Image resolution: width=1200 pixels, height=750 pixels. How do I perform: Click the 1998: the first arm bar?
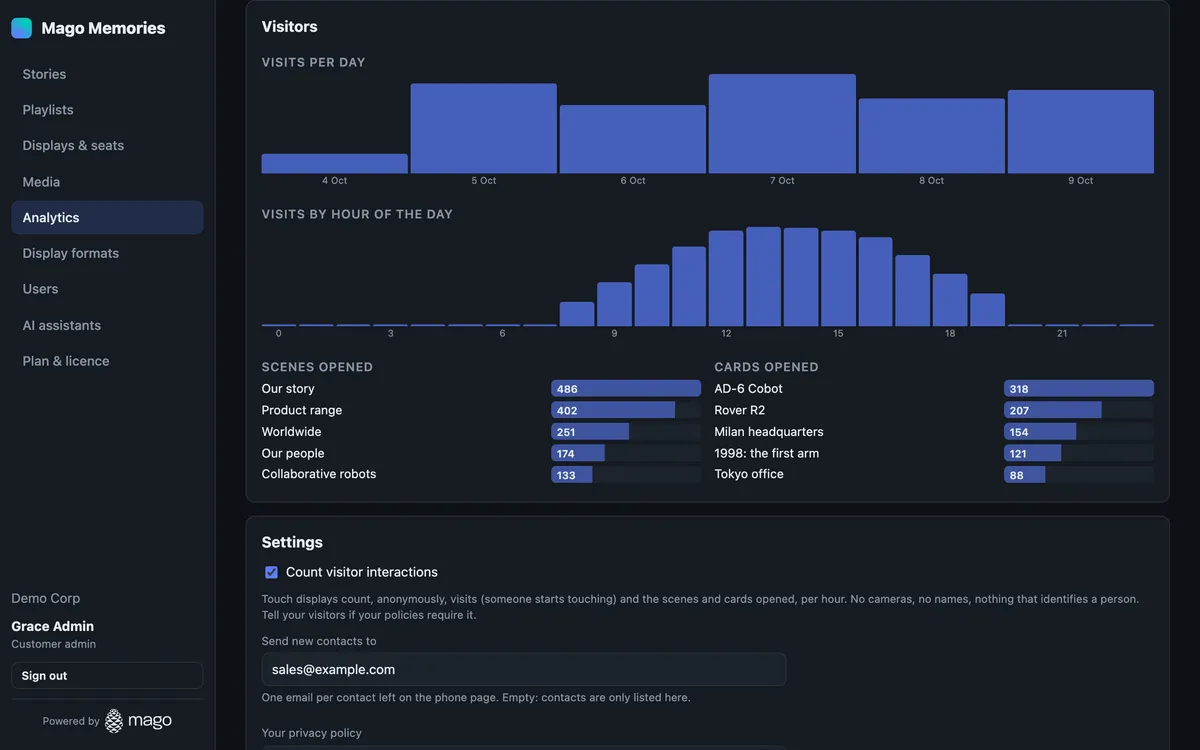click(x=1033, y=454)
